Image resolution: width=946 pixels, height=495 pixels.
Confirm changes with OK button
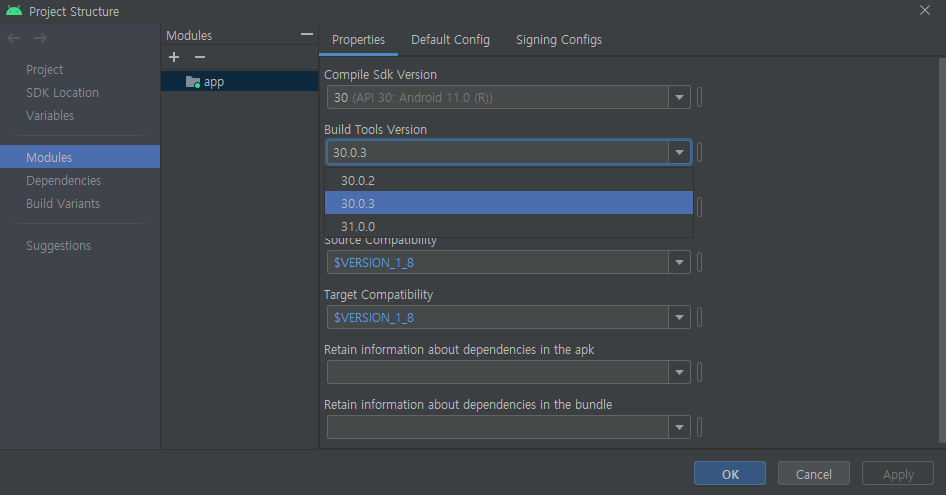click(x=729, y=474)
